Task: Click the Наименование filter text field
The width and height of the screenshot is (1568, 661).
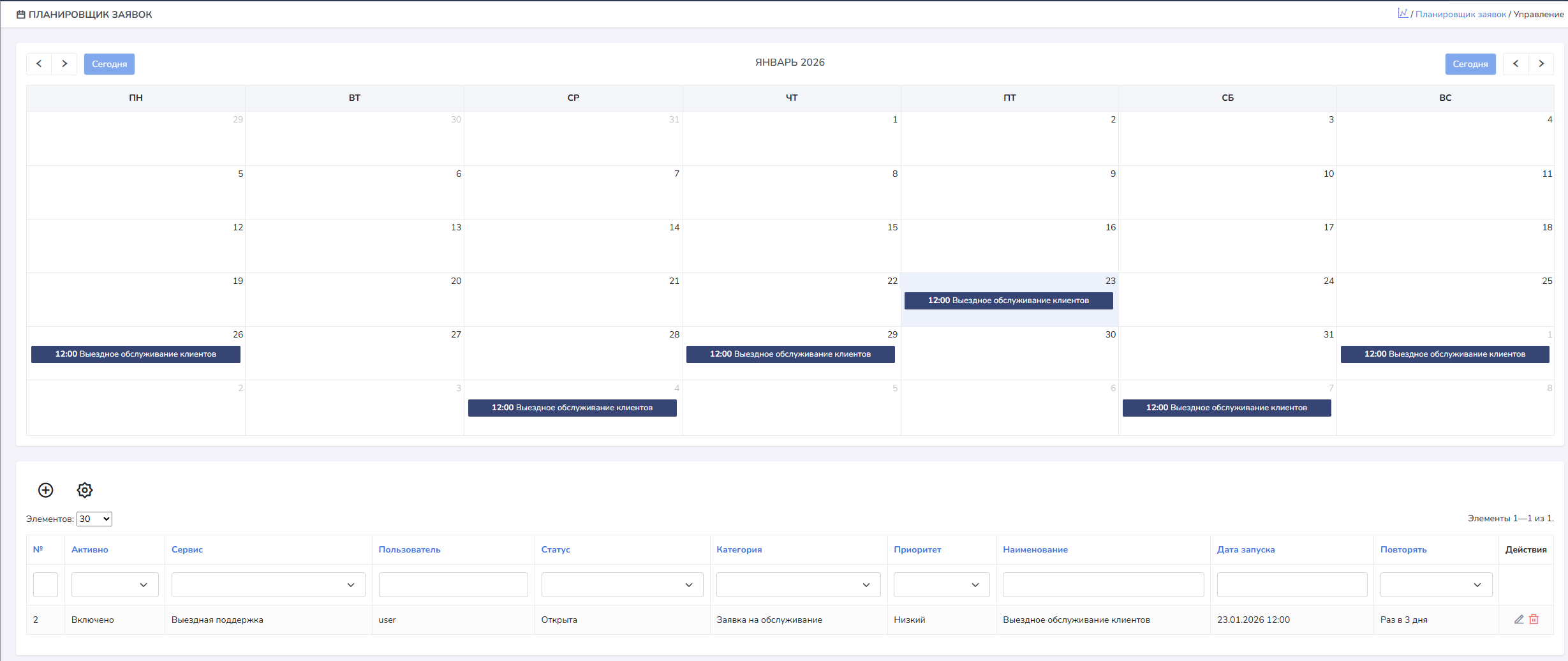Action: (1103, 585)
